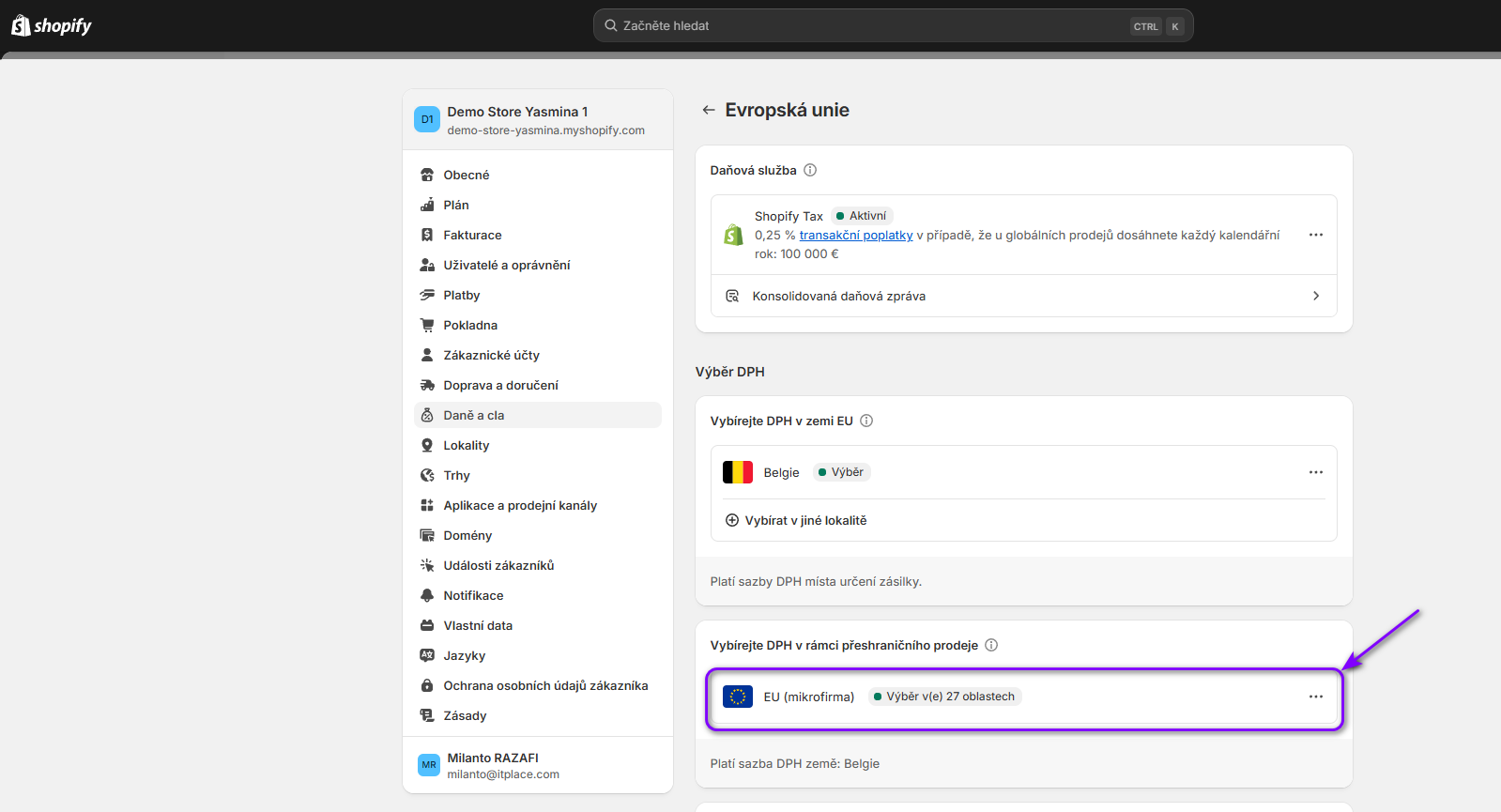Open the three-dot menu for Shopify Tax

pyautogui.click(x=1315, y=235)
